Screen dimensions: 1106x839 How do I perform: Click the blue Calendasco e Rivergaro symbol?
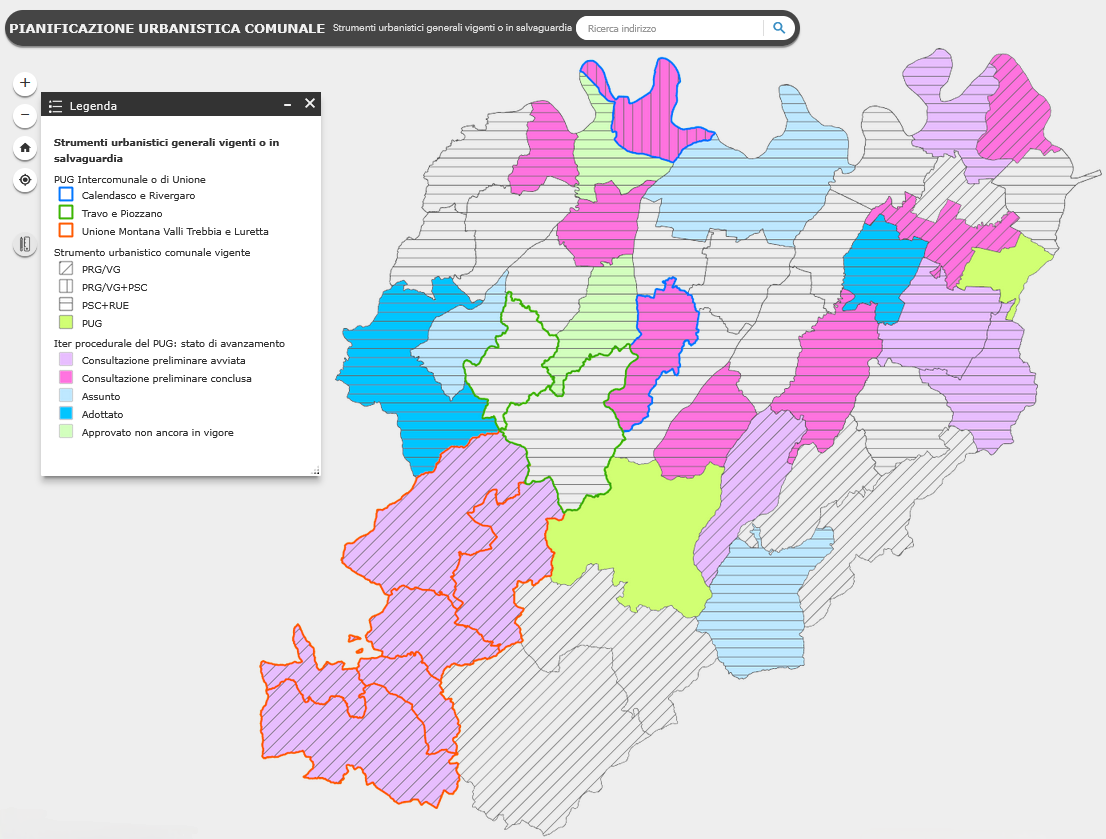66,196
